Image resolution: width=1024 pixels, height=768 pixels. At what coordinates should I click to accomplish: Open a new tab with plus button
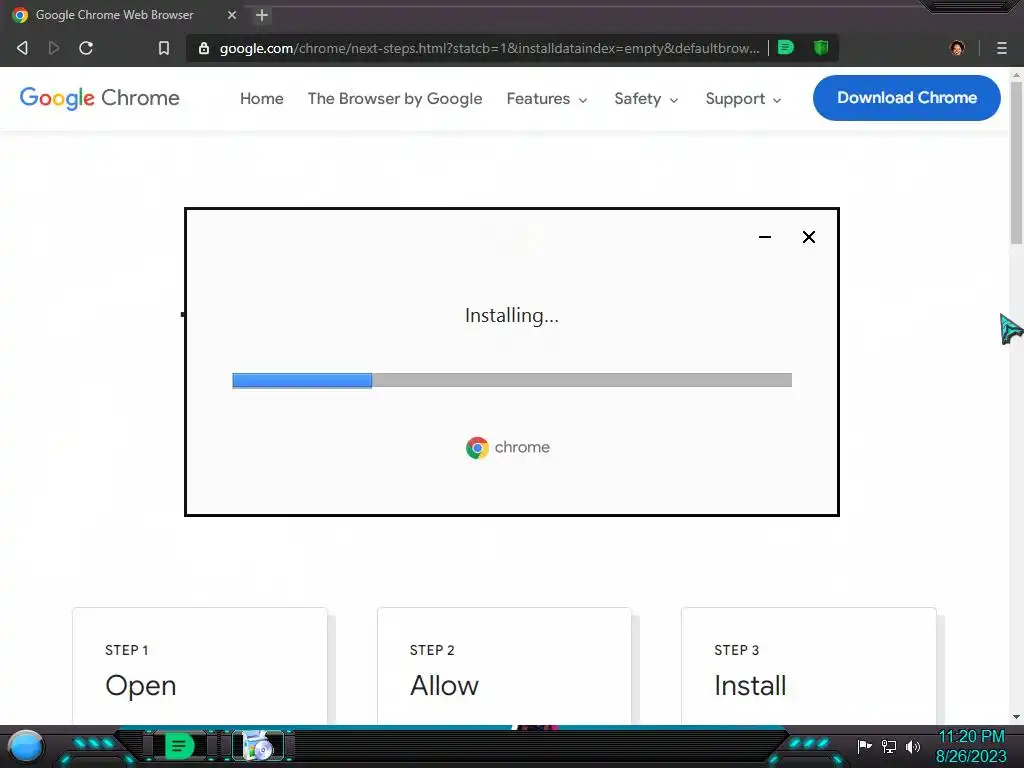pos(262,15)
